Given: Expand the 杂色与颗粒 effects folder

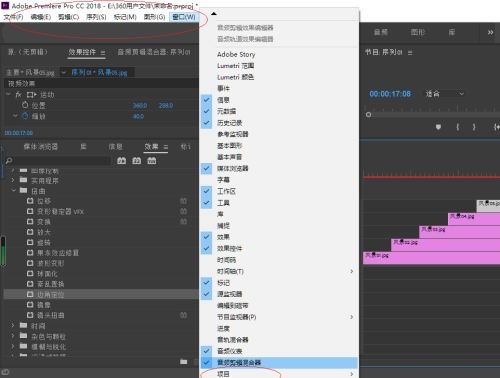Looking at the screenshot, I should (x=13, y=336).
